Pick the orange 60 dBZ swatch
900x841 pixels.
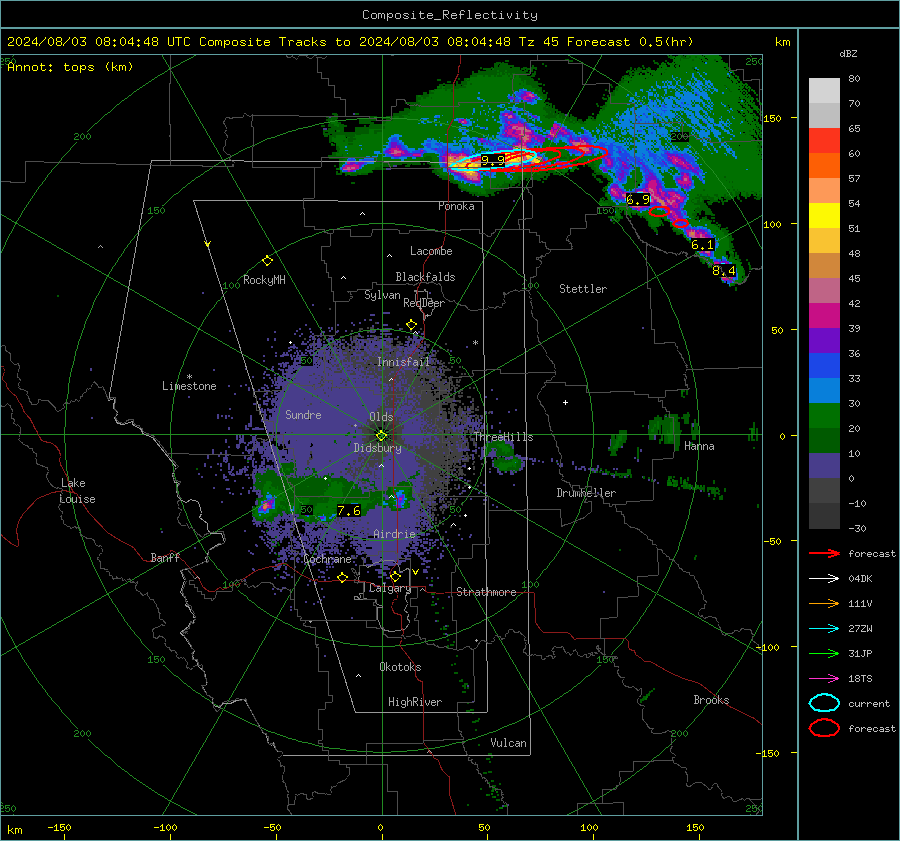824,165
